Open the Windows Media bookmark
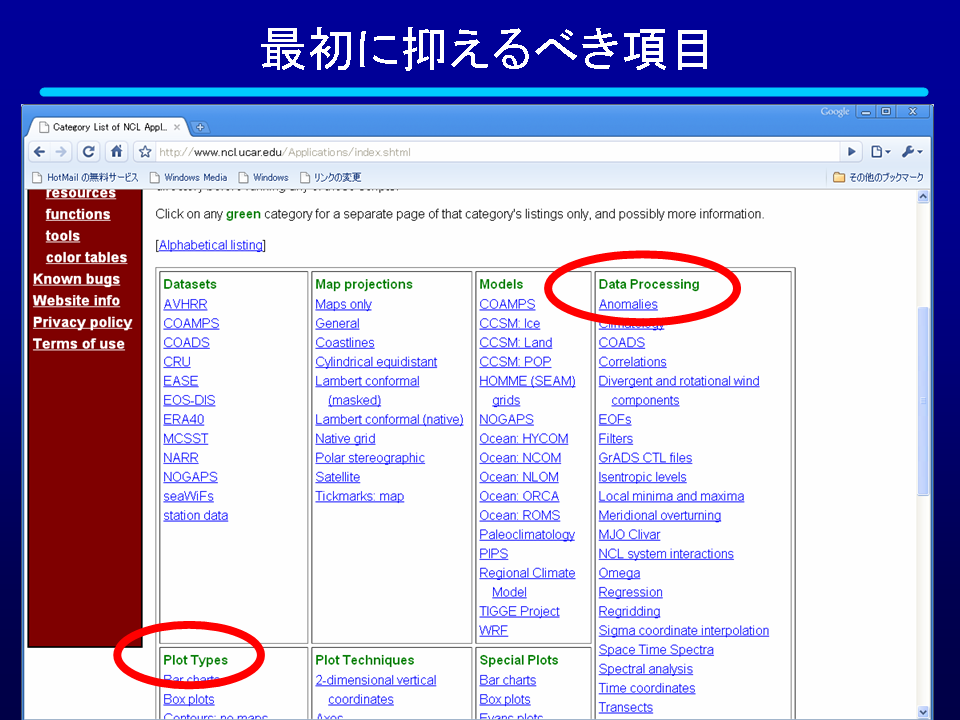Image resolution: width=960 pixels, height=720 pixels. [x=189, y=178]
